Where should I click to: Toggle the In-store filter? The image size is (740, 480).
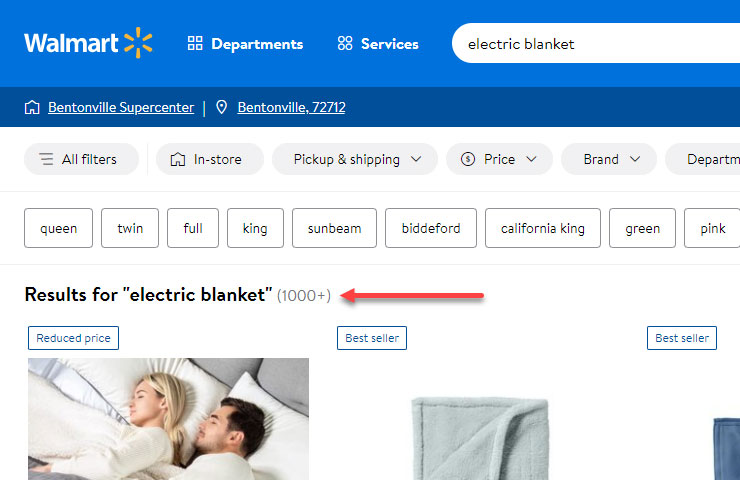[216, 159]
